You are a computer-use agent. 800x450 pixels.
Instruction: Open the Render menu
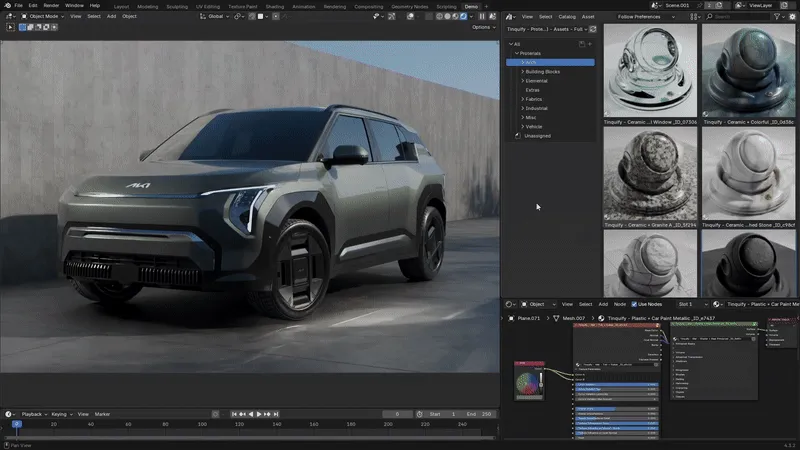tap(51, 6)
